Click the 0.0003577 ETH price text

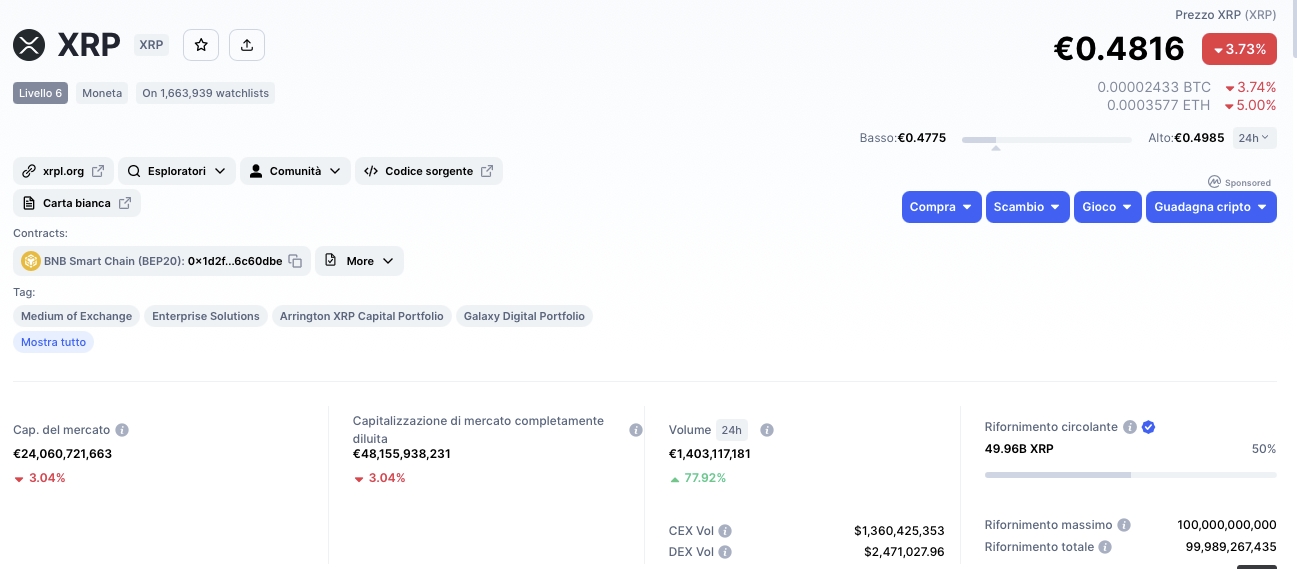point(1158,105)
